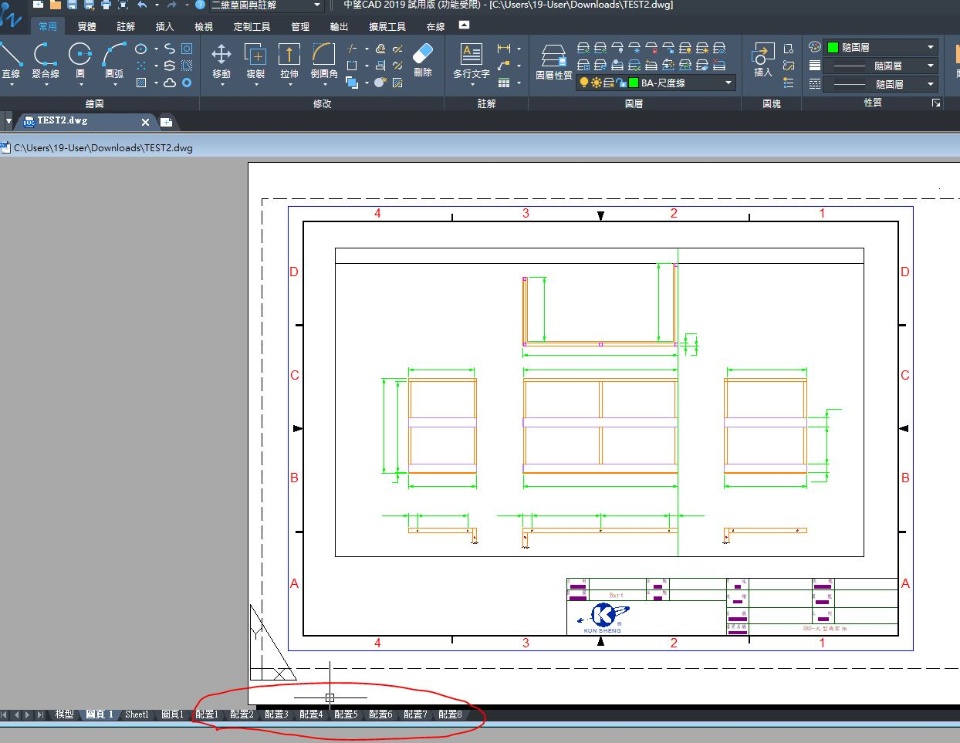Expand the Ellipse tool dropdown arrow
960x743 pixels.
coord(156,48)
